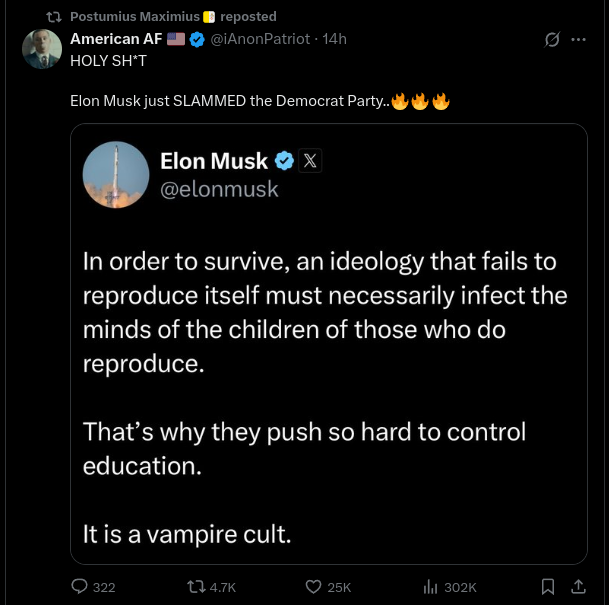The height and width of the screenshot is (605, 609).
Task: Share the post via the share icon
Action: pyautogui.click(x=578, y=587)
